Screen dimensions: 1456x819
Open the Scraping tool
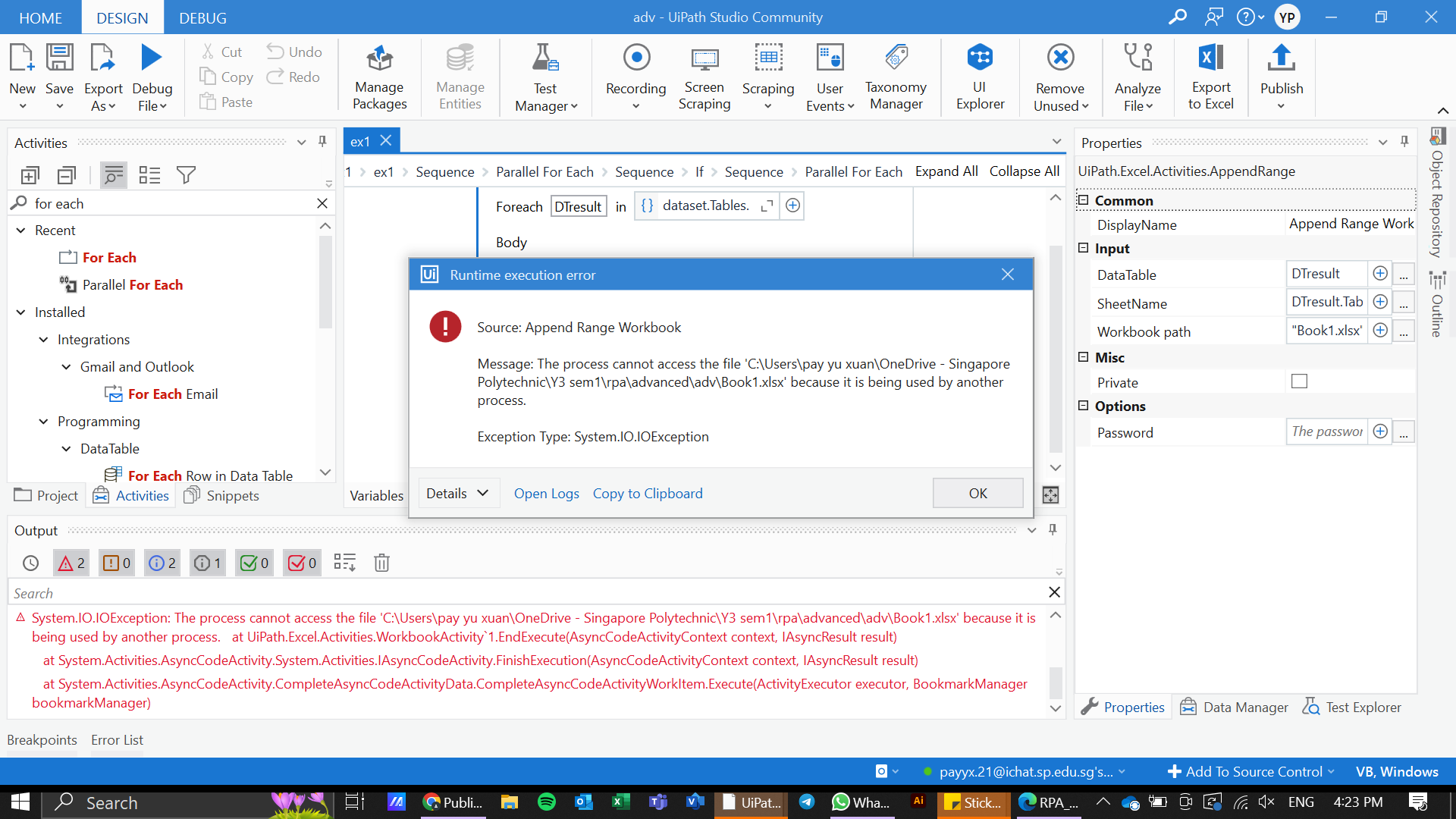click(x=767, y=77)
